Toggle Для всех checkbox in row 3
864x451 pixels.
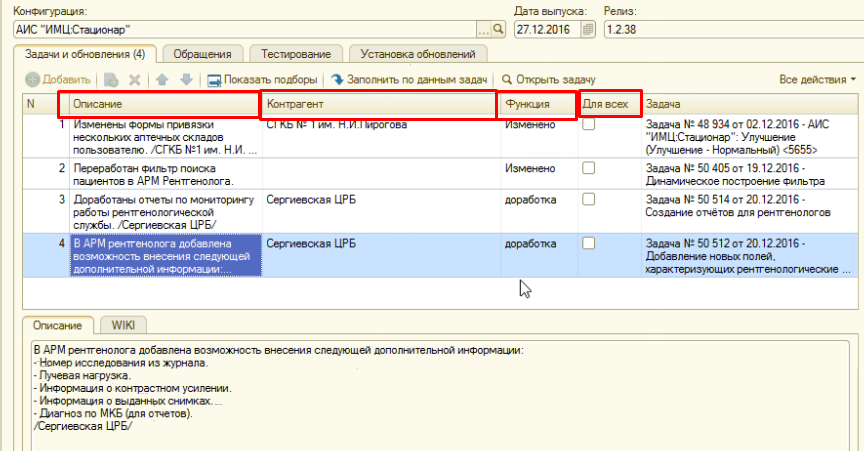click(x=588, y=199)
